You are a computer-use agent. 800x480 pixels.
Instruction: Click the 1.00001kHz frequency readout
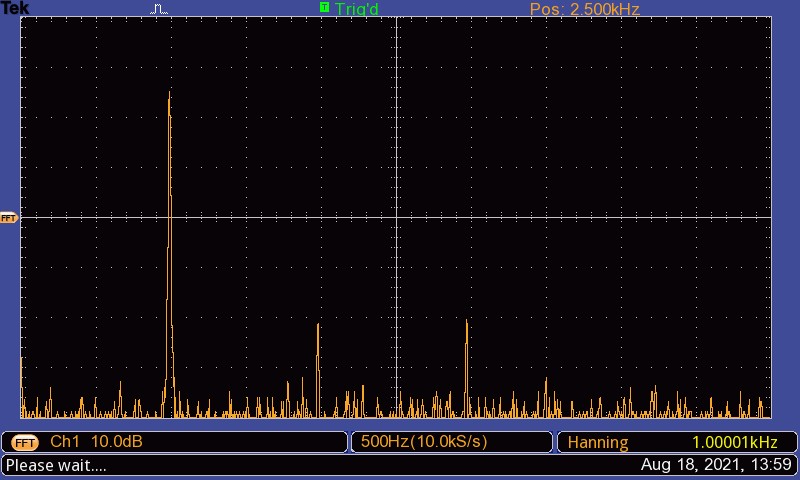click(x=735, y=442)
